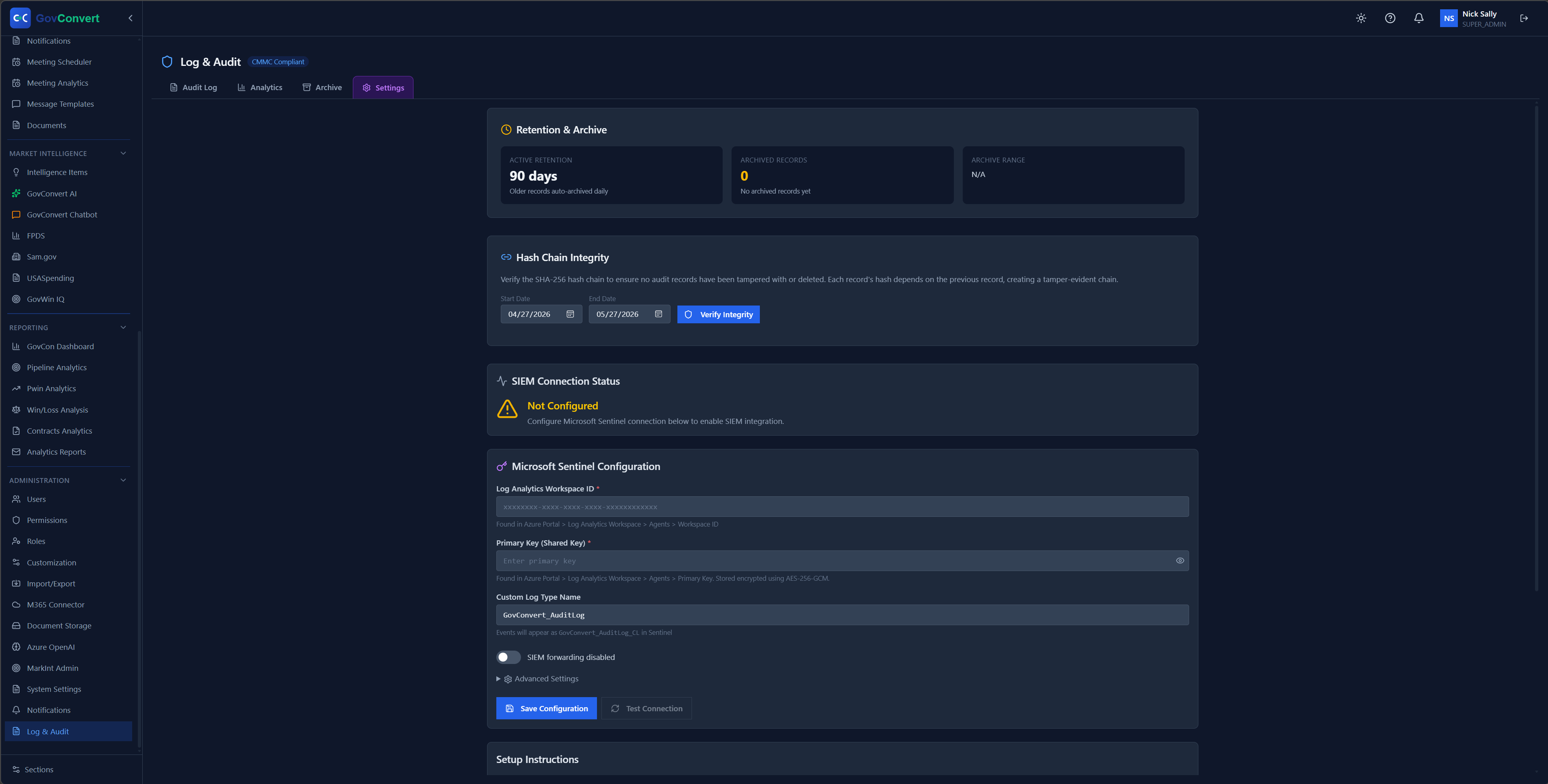Open the notifications bell in header
The image size is (1548, 784).
(1419, 18)
